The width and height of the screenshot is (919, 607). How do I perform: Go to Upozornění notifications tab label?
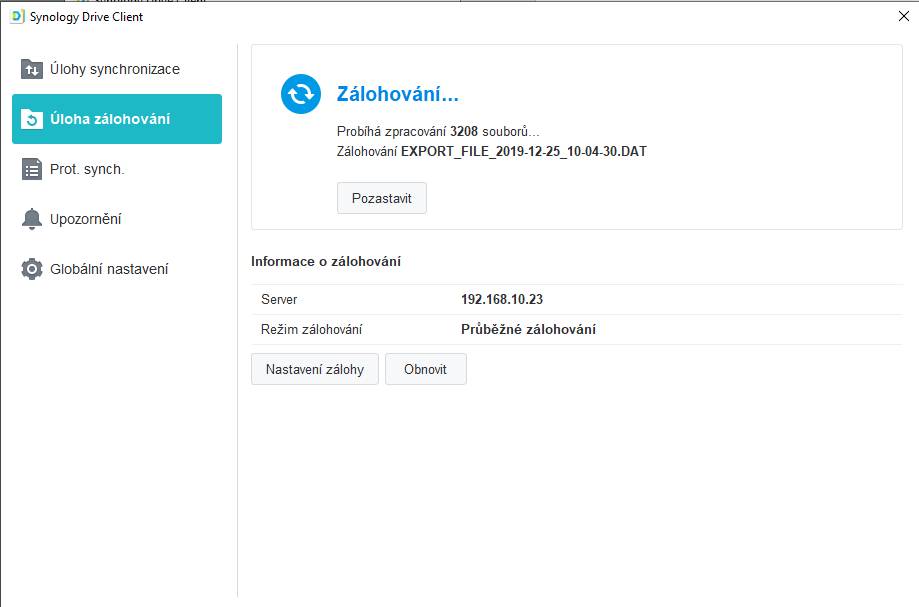click(86, 219)
